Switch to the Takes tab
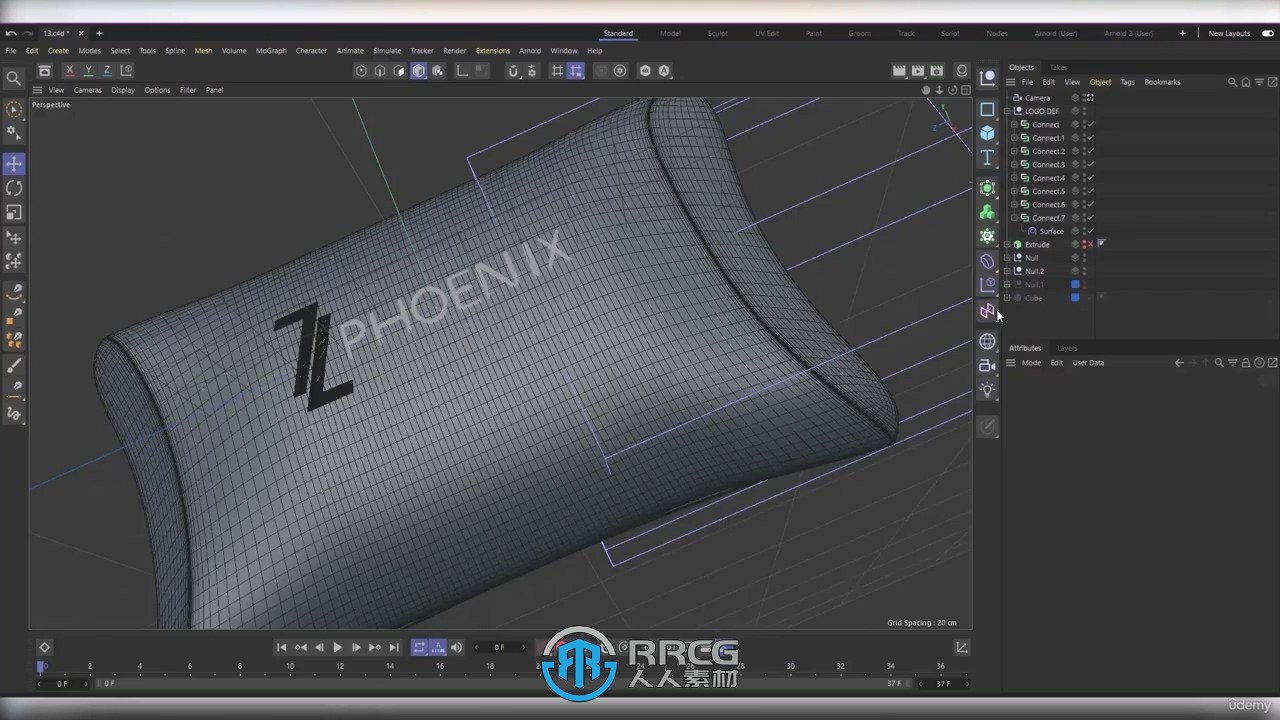Image resolution: width=1280 pixels, height=720 pixels. coord(1058,67)
